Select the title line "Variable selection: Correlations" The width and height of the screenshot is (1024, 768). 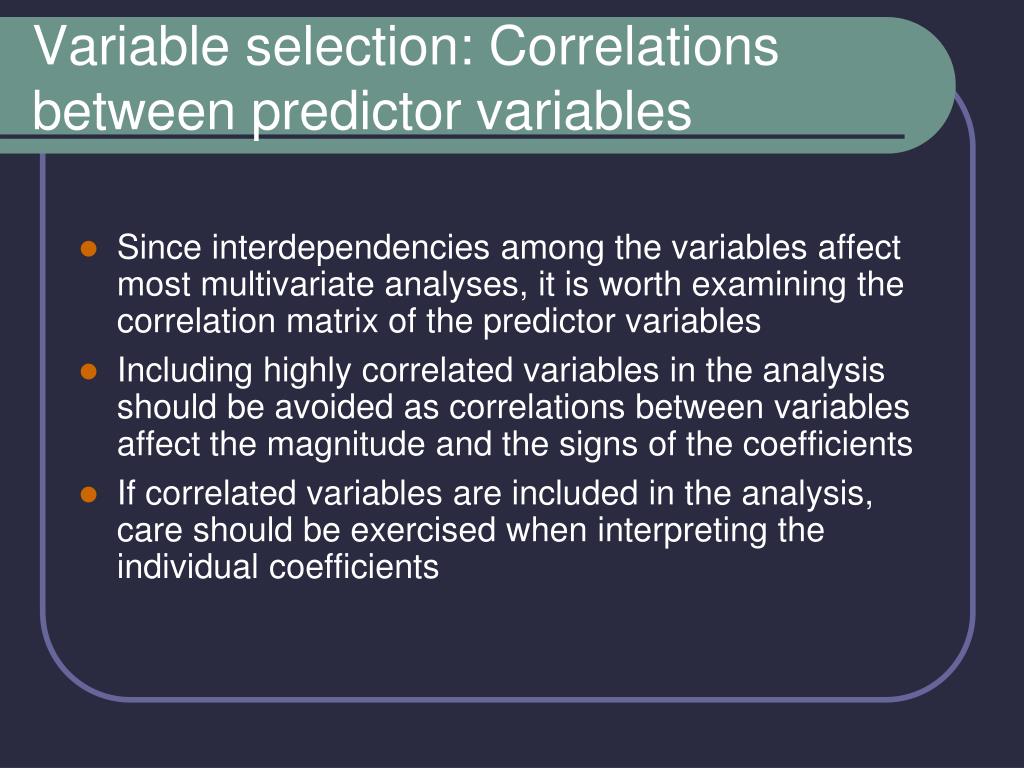pos(406,46)
